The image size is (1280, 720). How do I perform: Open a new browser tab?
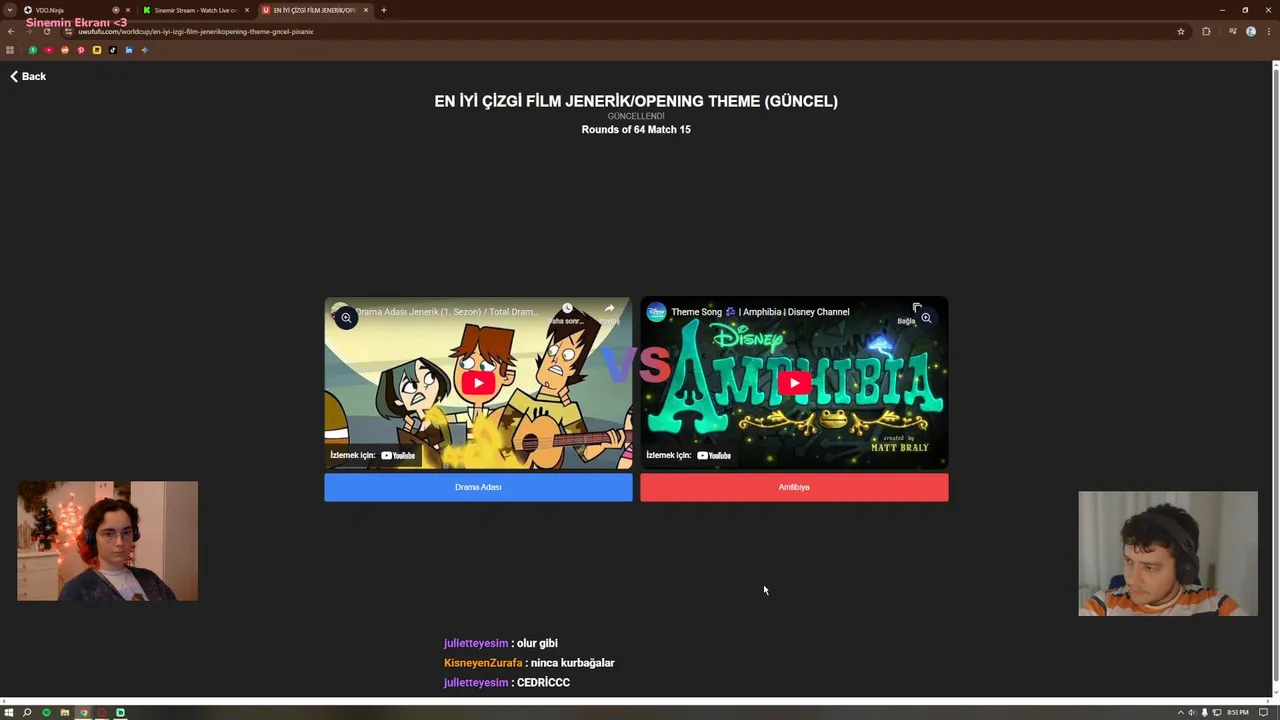tap(384, 10)
